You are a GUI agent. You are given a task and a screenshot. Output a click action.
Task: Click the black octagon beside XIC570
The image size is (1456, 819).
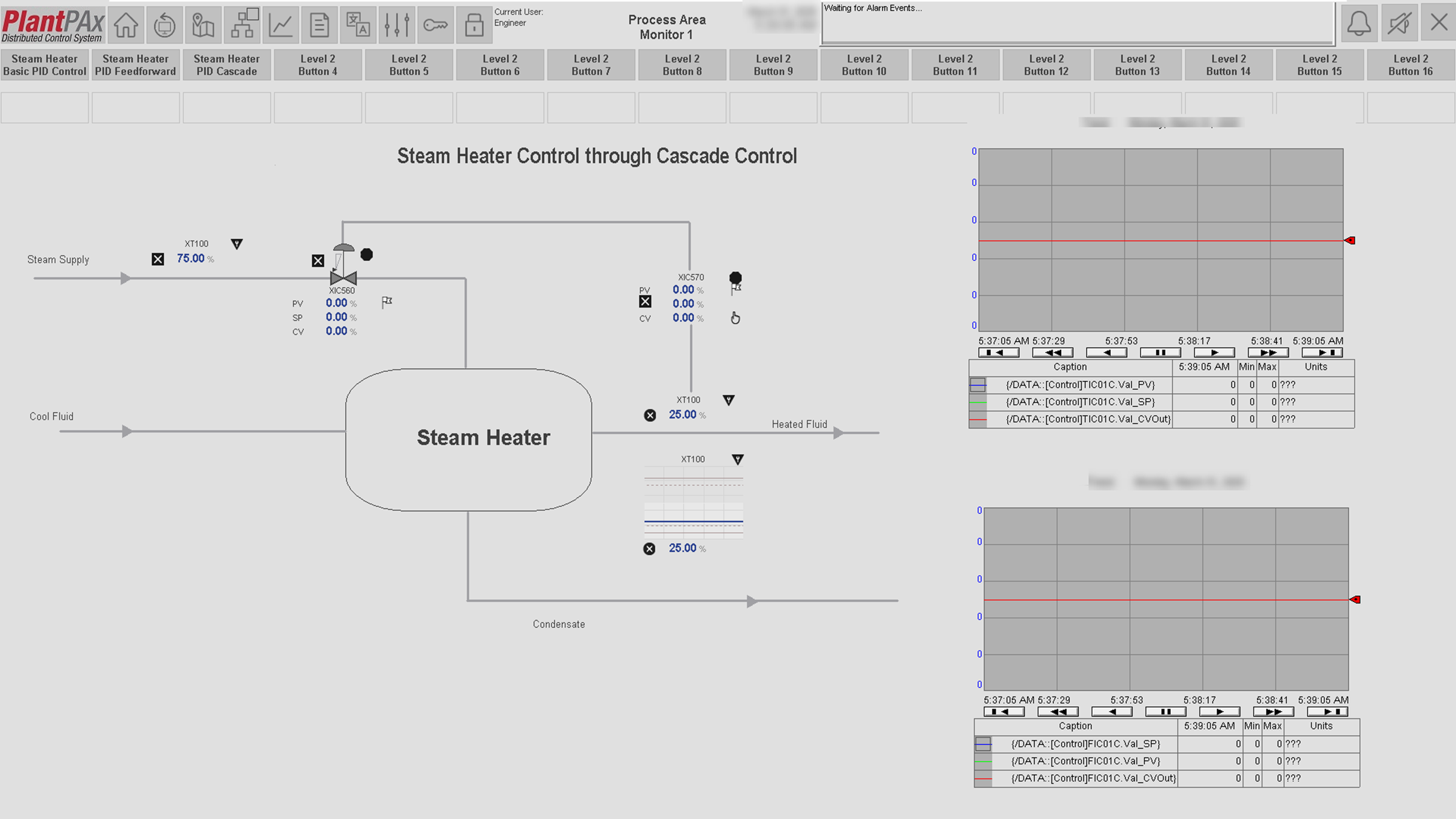coord(735,278)
